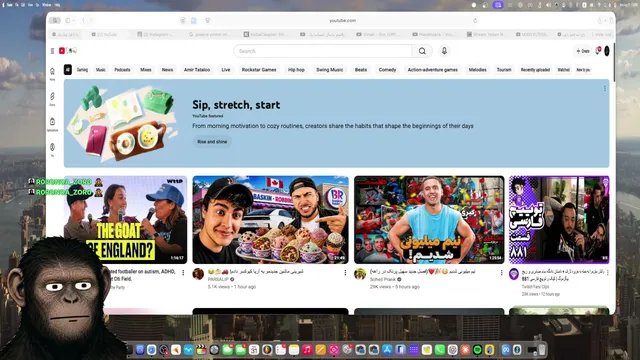Select the Hip hop chip
The height and width of the screenshot is (360, 640).
[296, 70]
